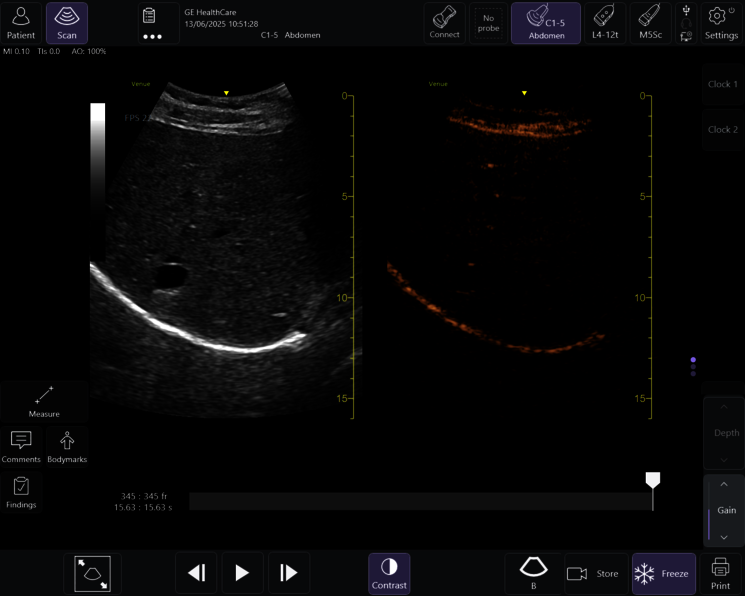Play the cine loop
Viewport: 745px width, 596px height.
pos(242,573)
